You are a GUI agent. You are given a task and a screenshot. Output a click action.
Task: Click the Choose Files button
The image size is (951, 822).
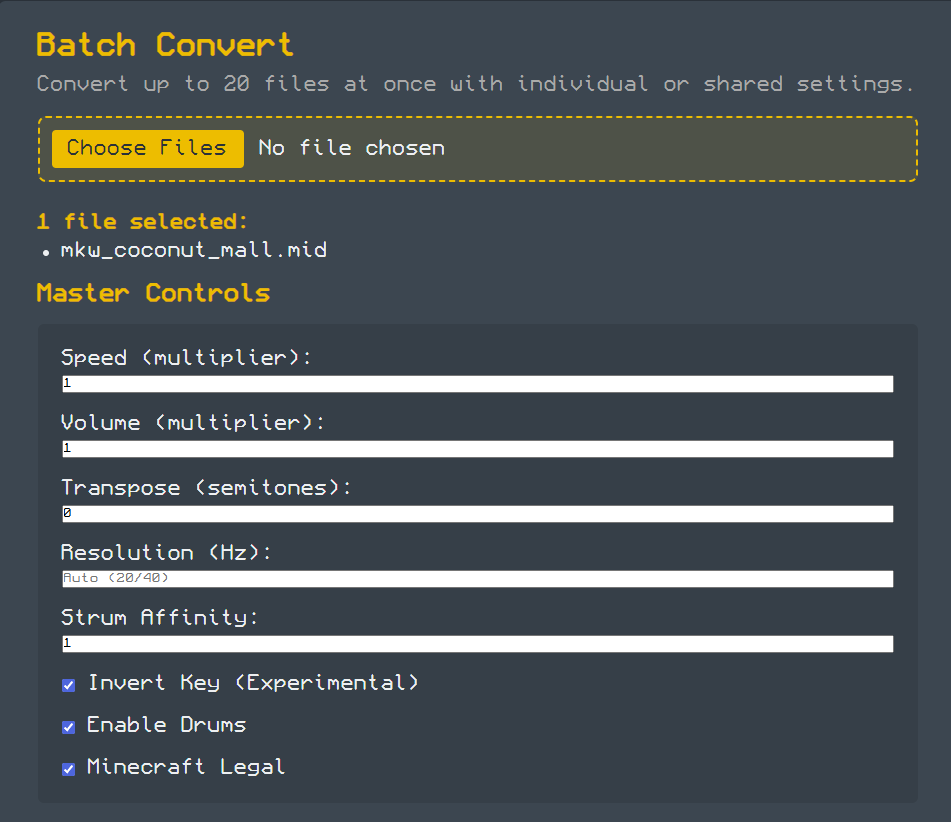pyautogui.click(x=147, y=148)
